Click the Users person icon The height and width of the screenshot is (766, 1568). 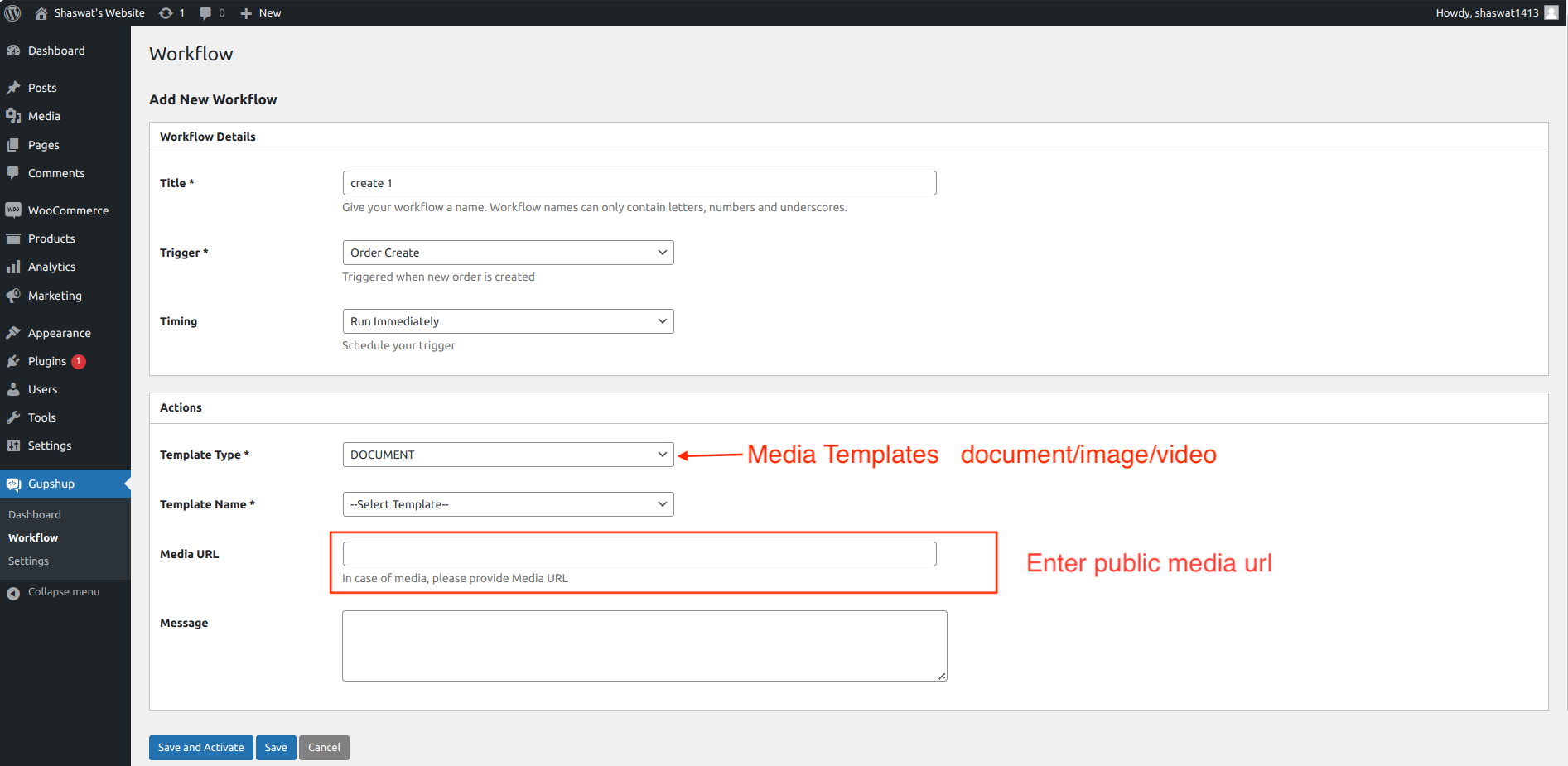click(x=13, y=389)
